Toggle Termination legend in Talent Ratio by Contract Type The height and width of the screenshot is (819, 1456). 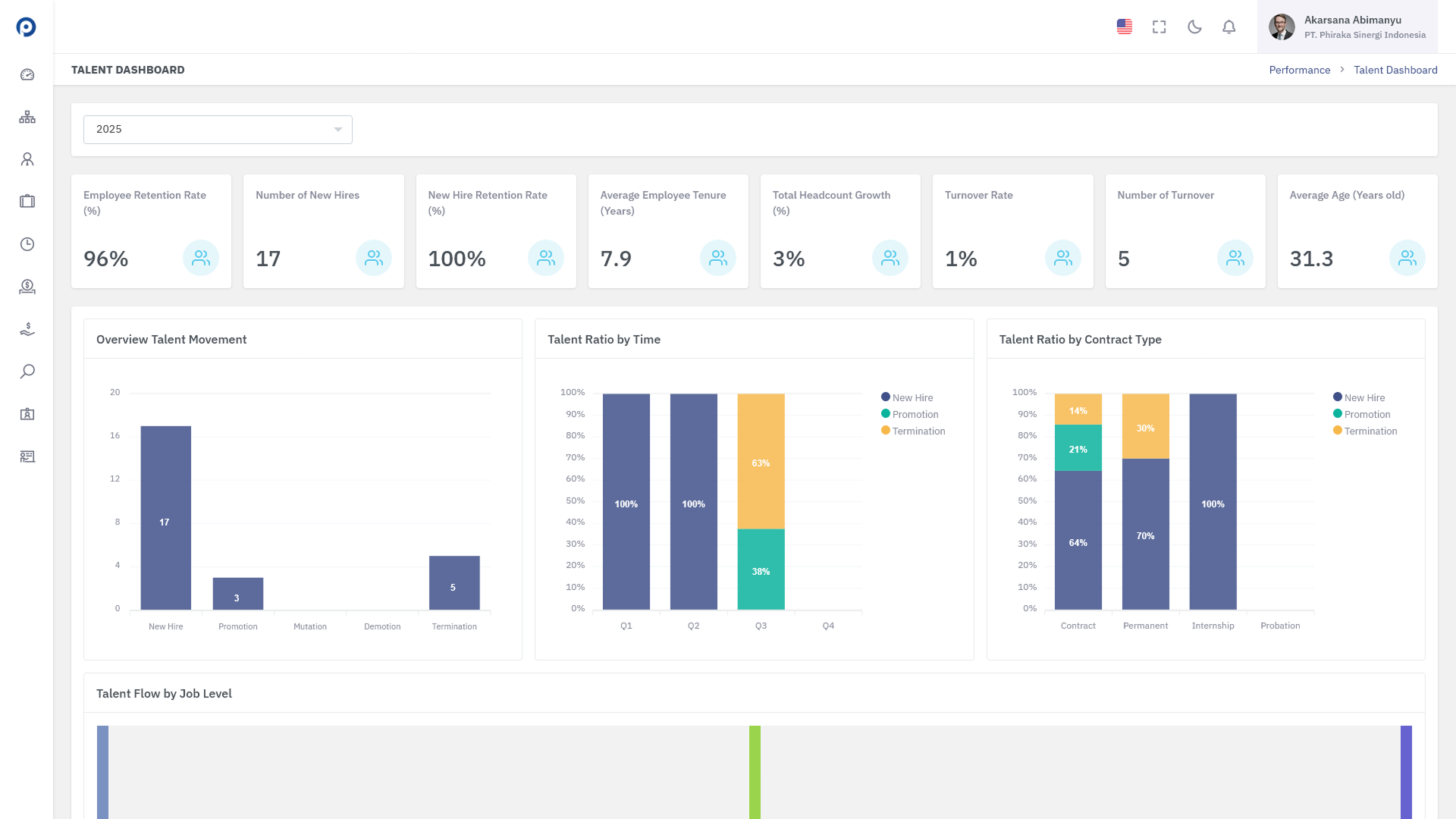[x=1365, y=431]
